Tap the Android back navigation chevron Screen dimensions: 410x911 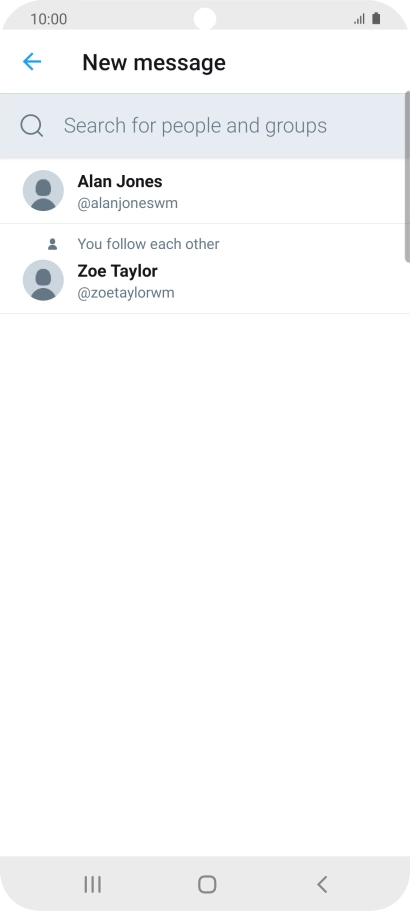322,884
